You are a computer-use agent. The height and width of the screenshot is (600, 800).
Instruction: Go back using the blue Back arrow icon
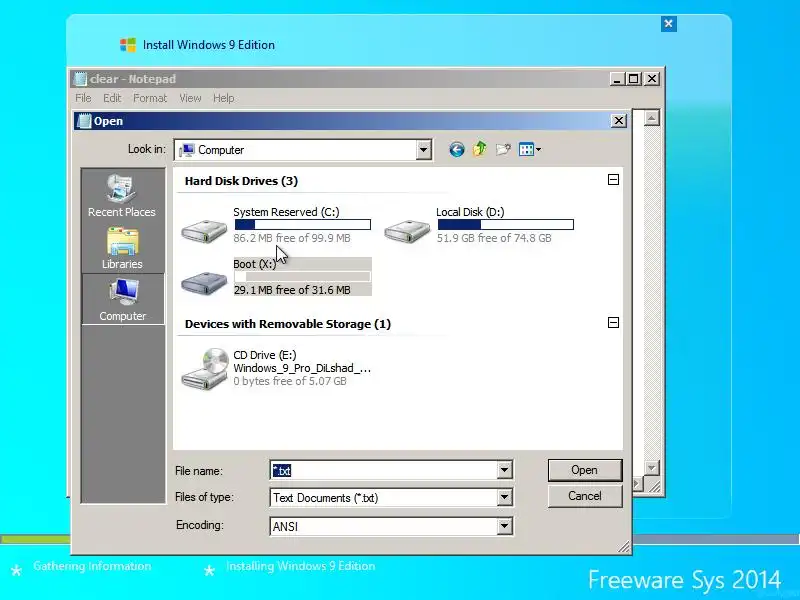coord(457,149)
